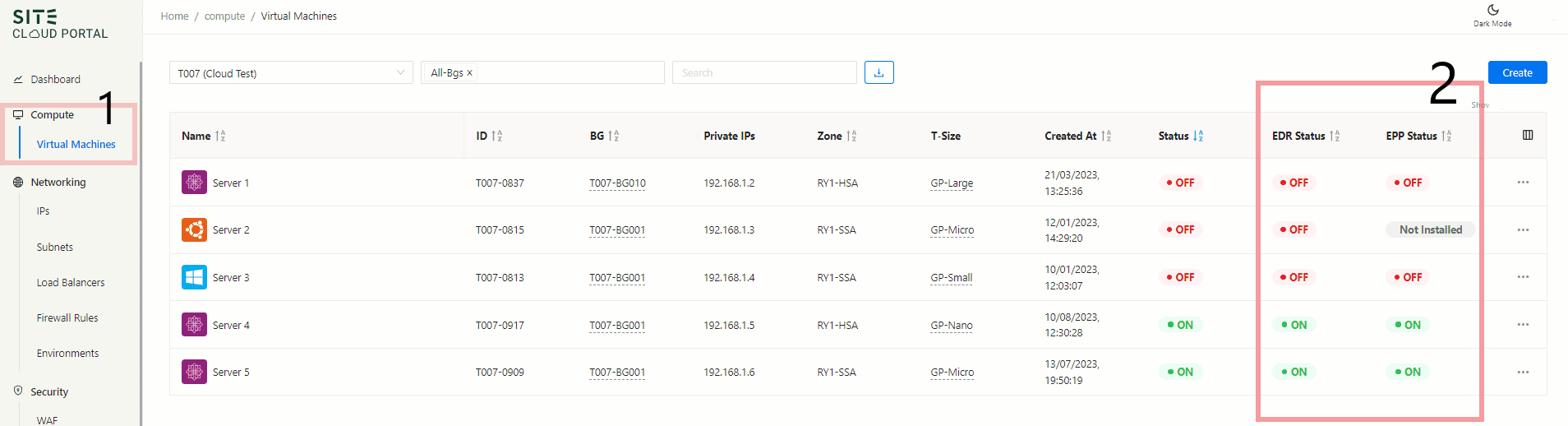Click the download export icon button
This screenshot has width=1568, height=426.
click(x=879, y=72)
